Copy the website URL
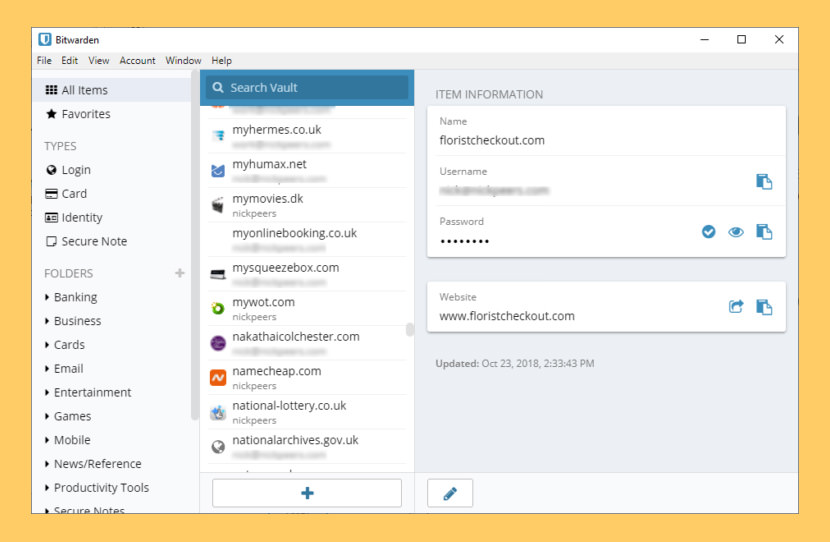Image resolution: width=830 pixels, height=542 pixels. click(764, 306)
